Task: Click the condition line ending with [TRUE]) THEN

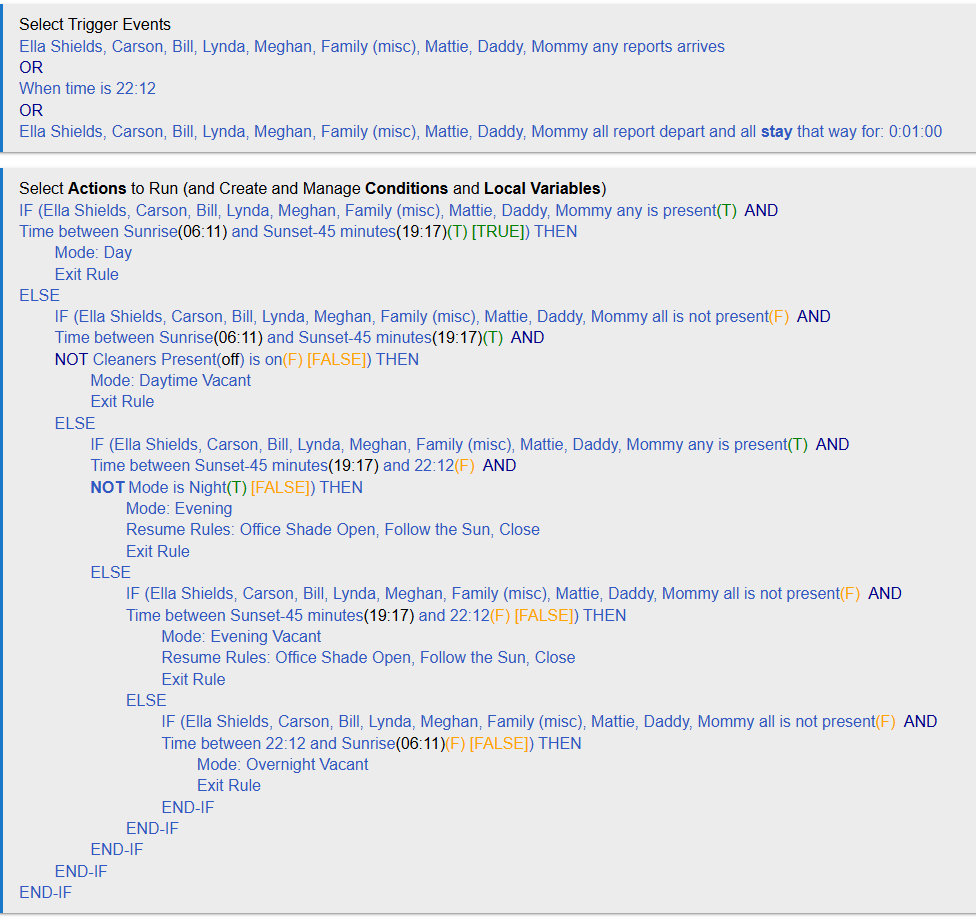Action: (x=298, y=231)
